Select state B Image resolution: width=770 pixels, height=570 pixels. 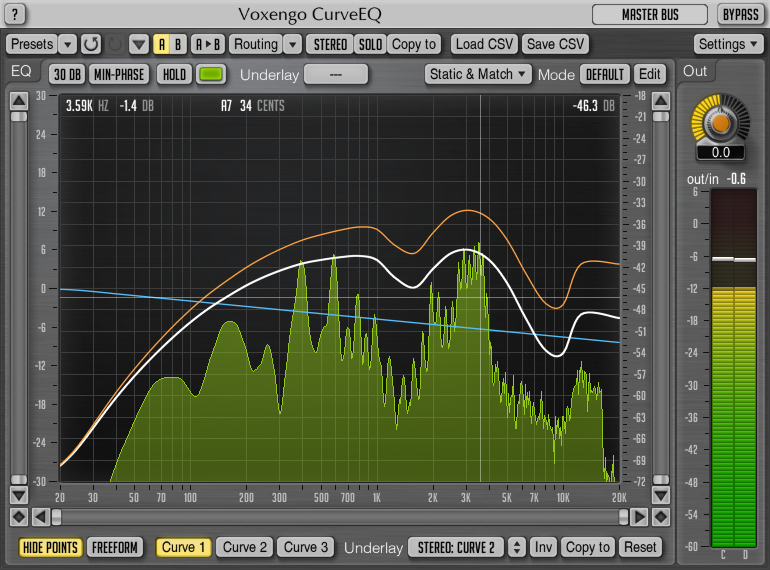[178, 44]
